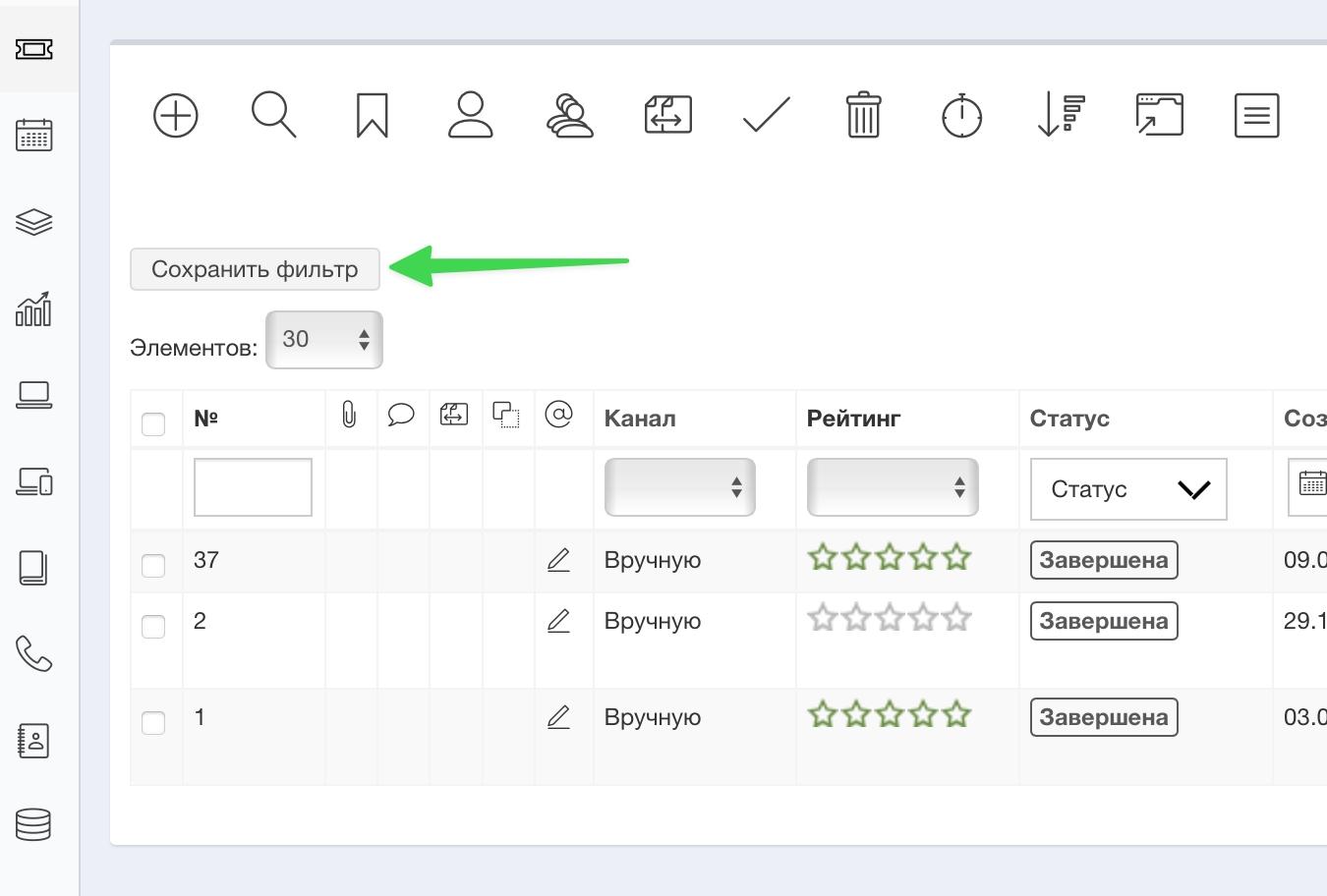Click the checkmark complete icon
The width and height of the screenshot is (1327, 896).
(x=766, y=115)
